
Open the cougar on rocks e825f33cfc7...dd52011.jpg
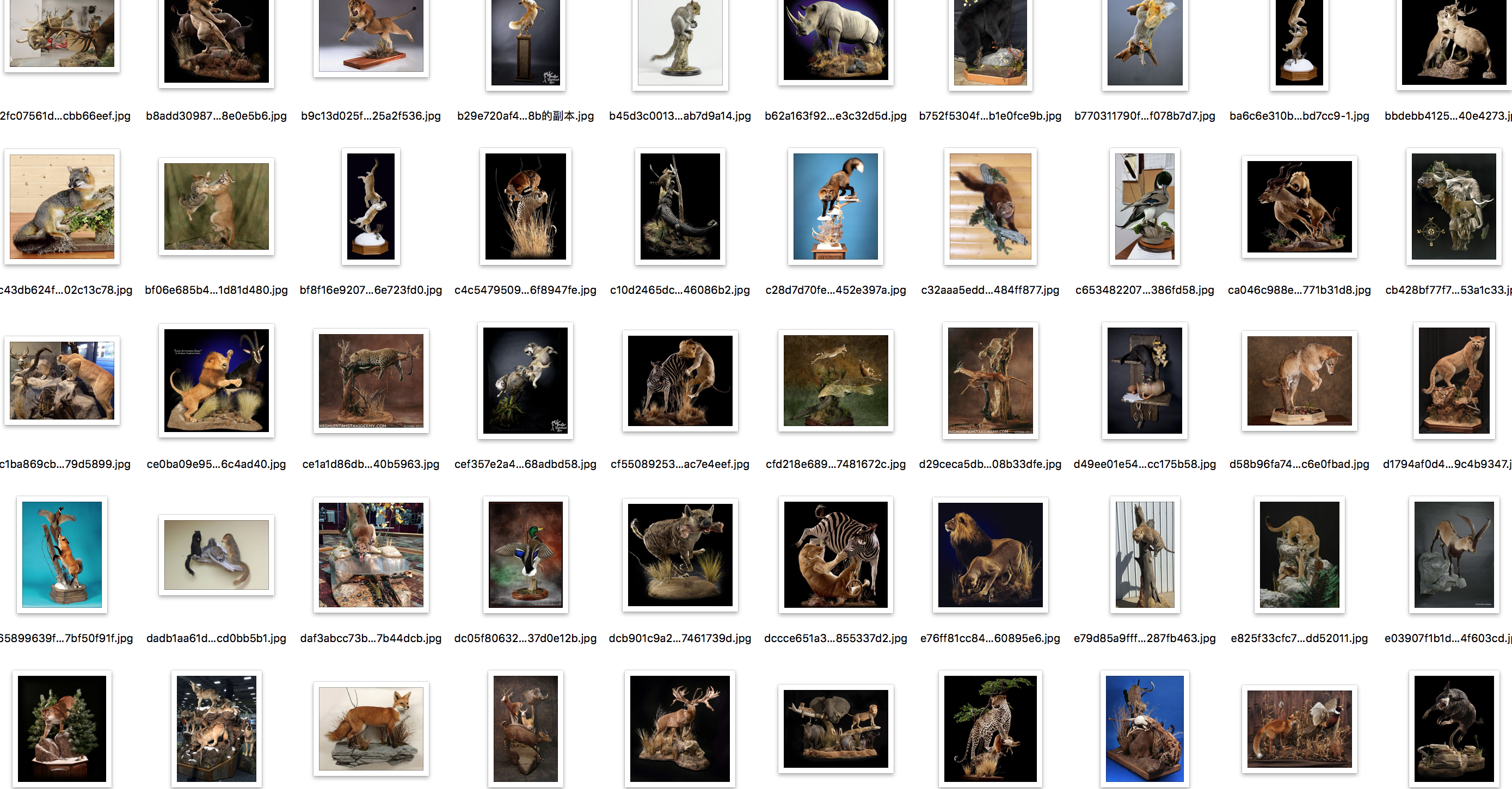(x=1299, y=554)
